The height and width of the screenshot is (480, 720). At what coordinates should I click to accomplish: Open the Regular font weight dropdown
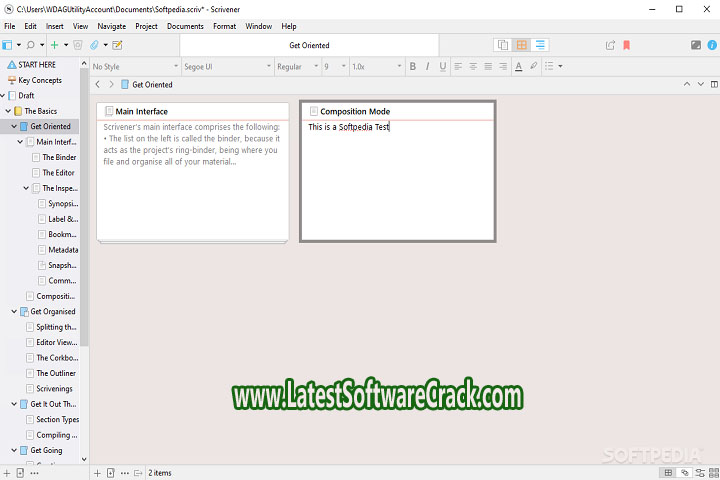pos(298,67)
